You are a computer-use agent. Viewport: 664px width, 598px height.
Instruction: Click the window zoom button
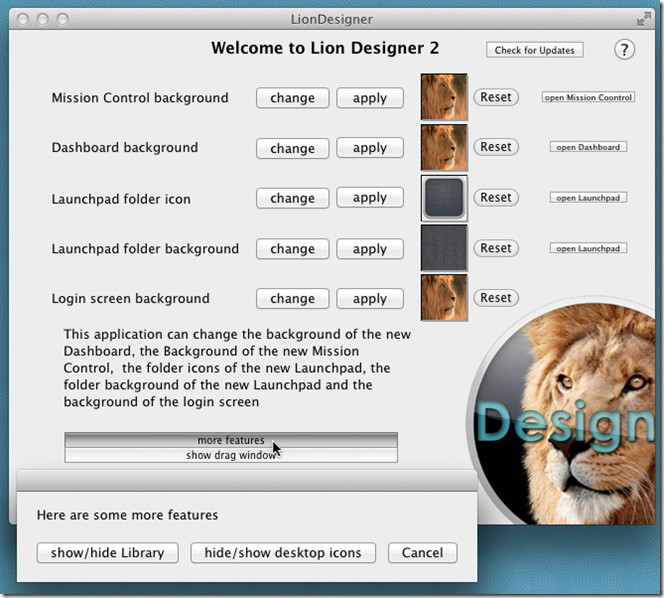[63, 19]
